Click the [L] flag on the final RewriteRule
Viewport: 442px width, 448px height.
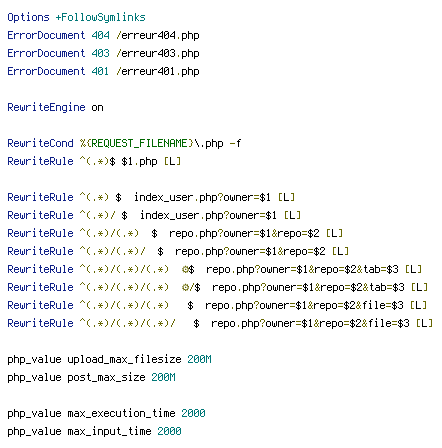click(424, 323)
